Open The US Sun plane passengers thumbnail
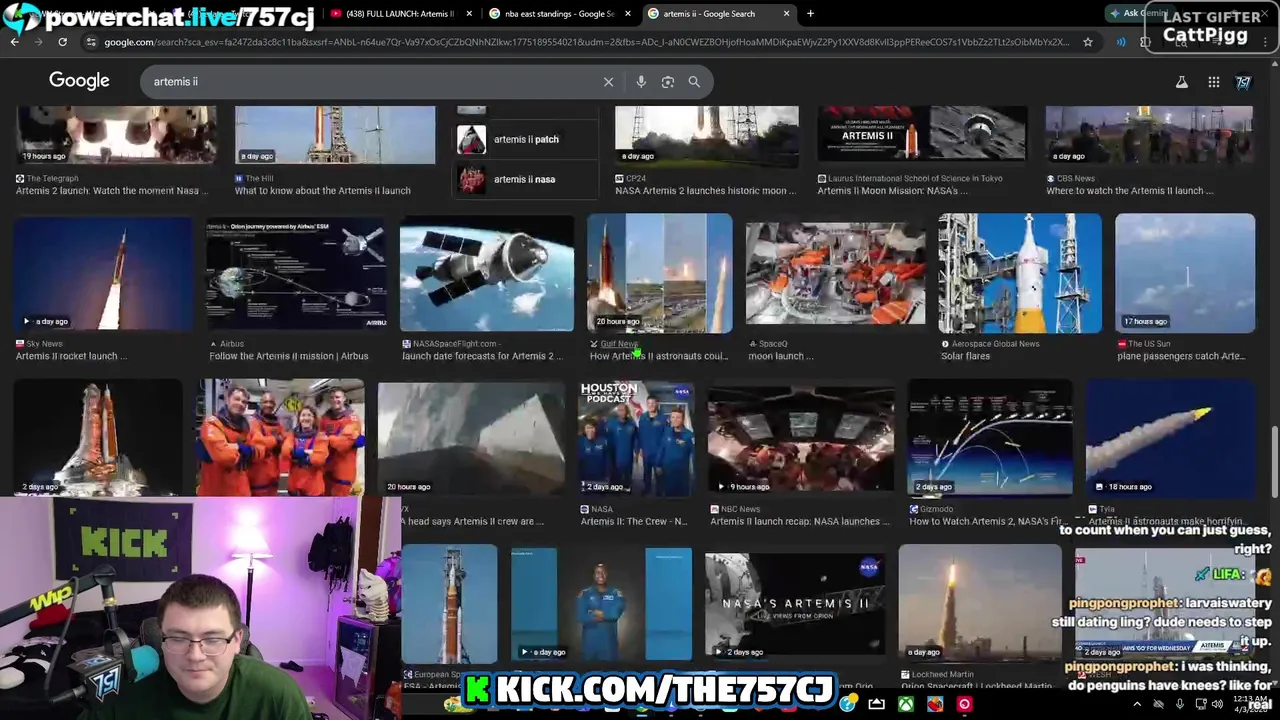Image resolution: width=1280 pixels, height=720 pixels. click(1185, 273)
